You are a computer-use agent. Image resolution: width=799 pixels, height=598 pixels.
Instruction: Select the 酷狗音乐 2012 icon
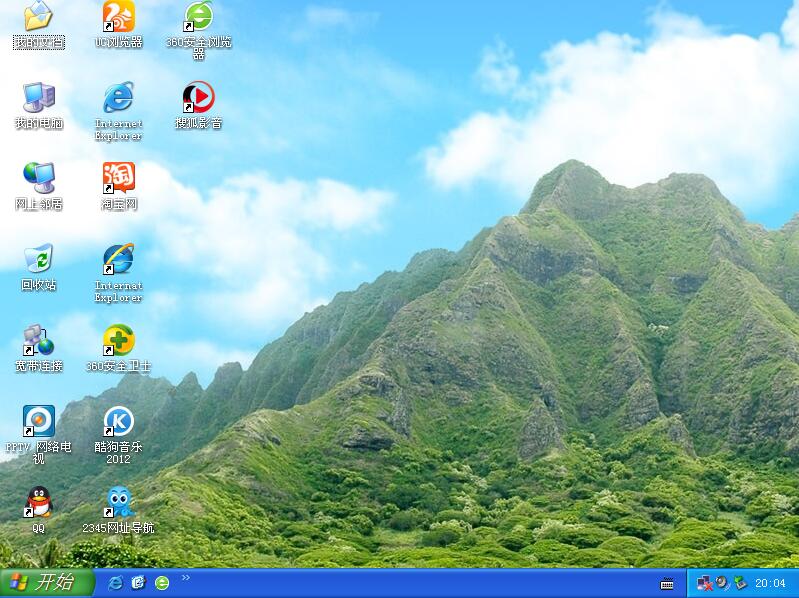(x=118, y=422)
